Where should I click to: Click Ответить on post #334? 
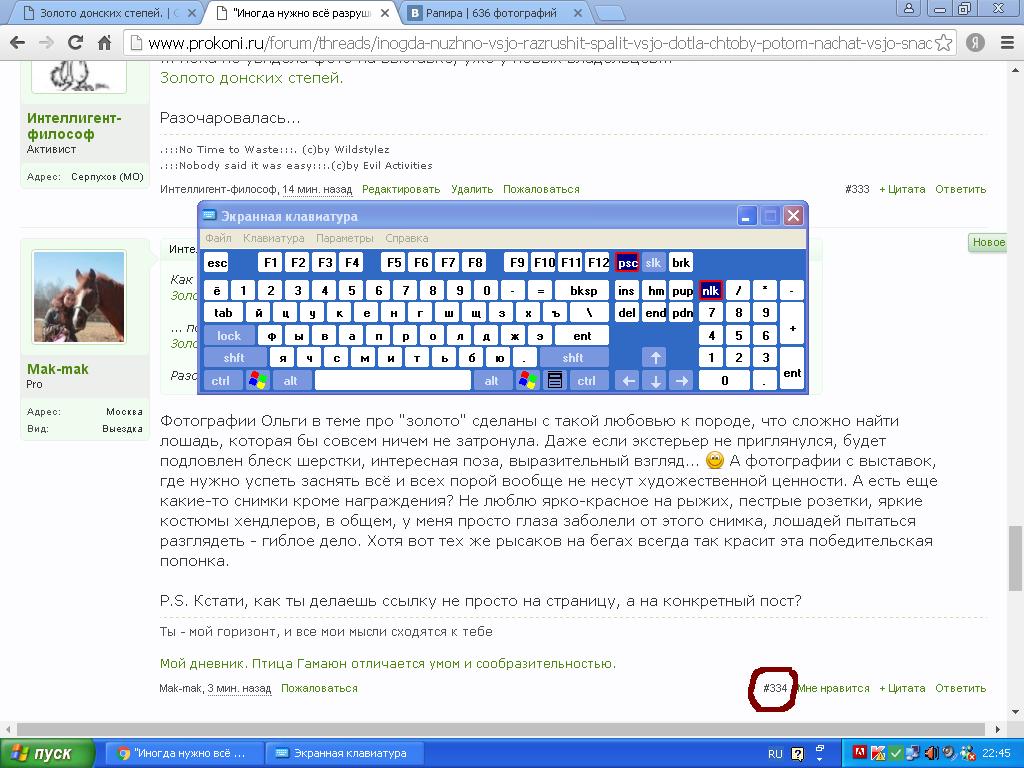(960, 688)
